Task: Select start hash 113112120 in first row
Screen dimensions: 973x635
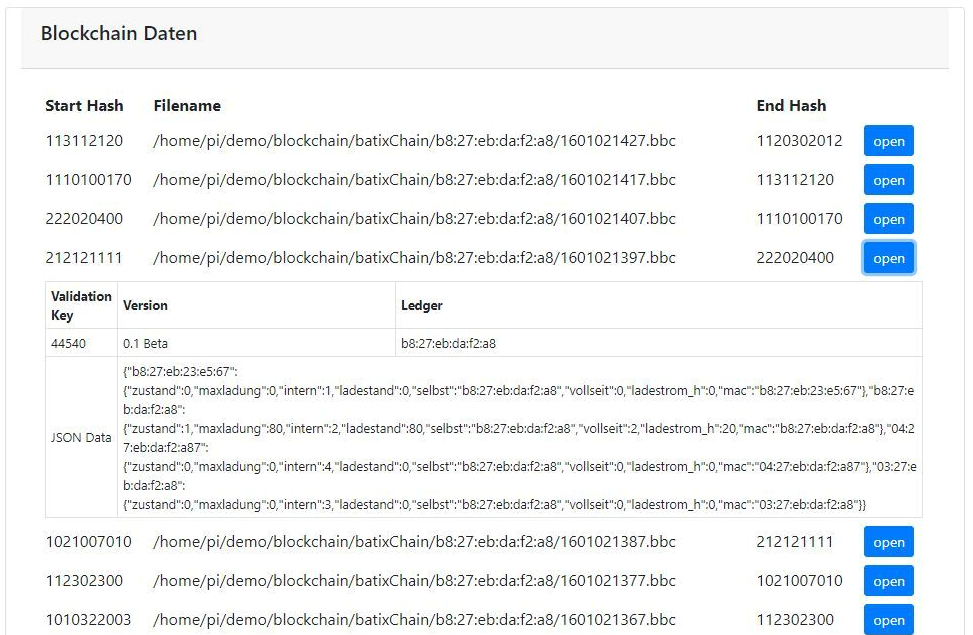Action: coord(84,141)
